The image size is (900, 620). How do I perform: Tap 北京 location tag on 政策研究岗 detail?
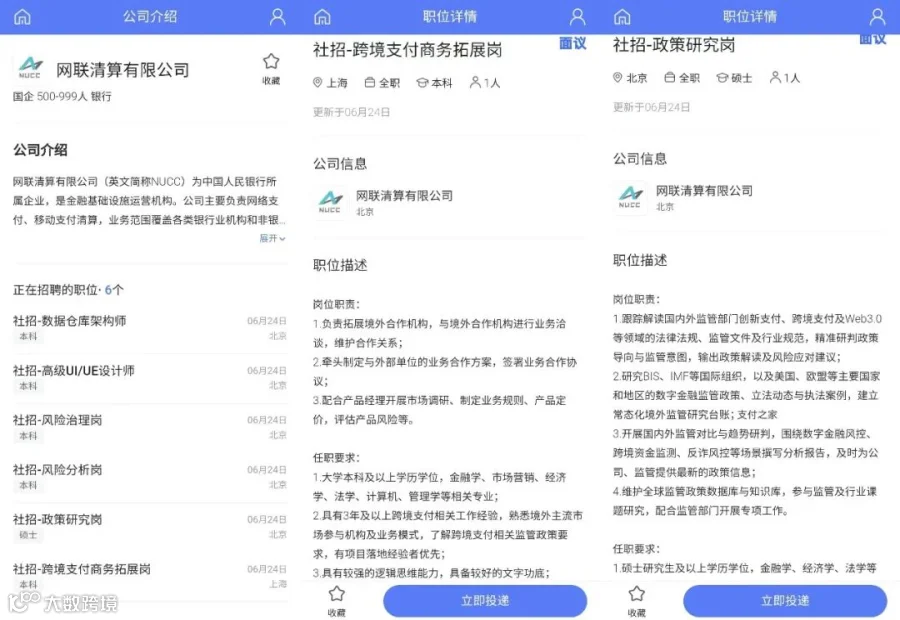pos(630,78)
